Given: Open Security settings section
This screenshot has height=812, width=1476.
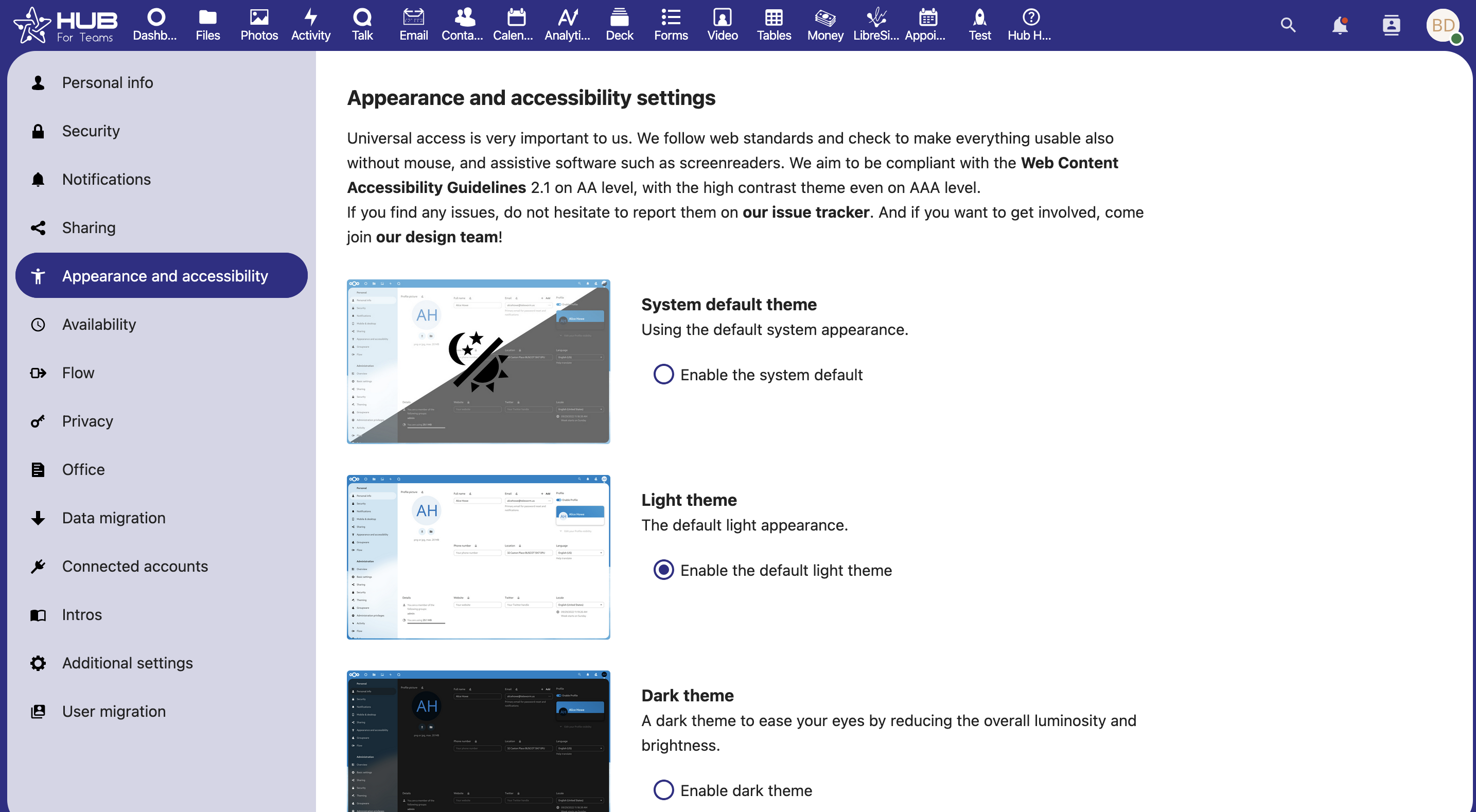Looking at the screenshot, I should click(x=162, y=131).
